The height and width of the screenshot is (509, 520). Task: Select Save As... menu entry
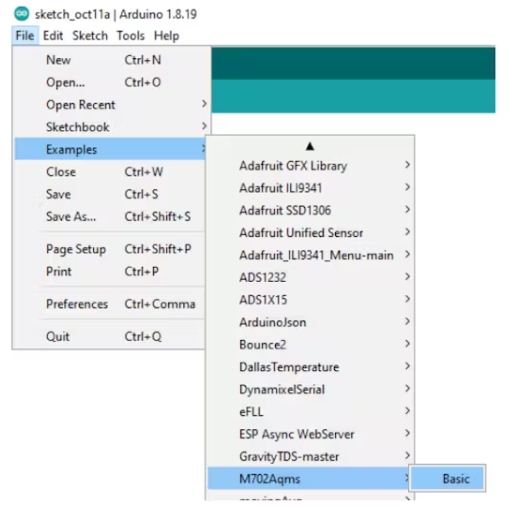(x=110, y=216)
